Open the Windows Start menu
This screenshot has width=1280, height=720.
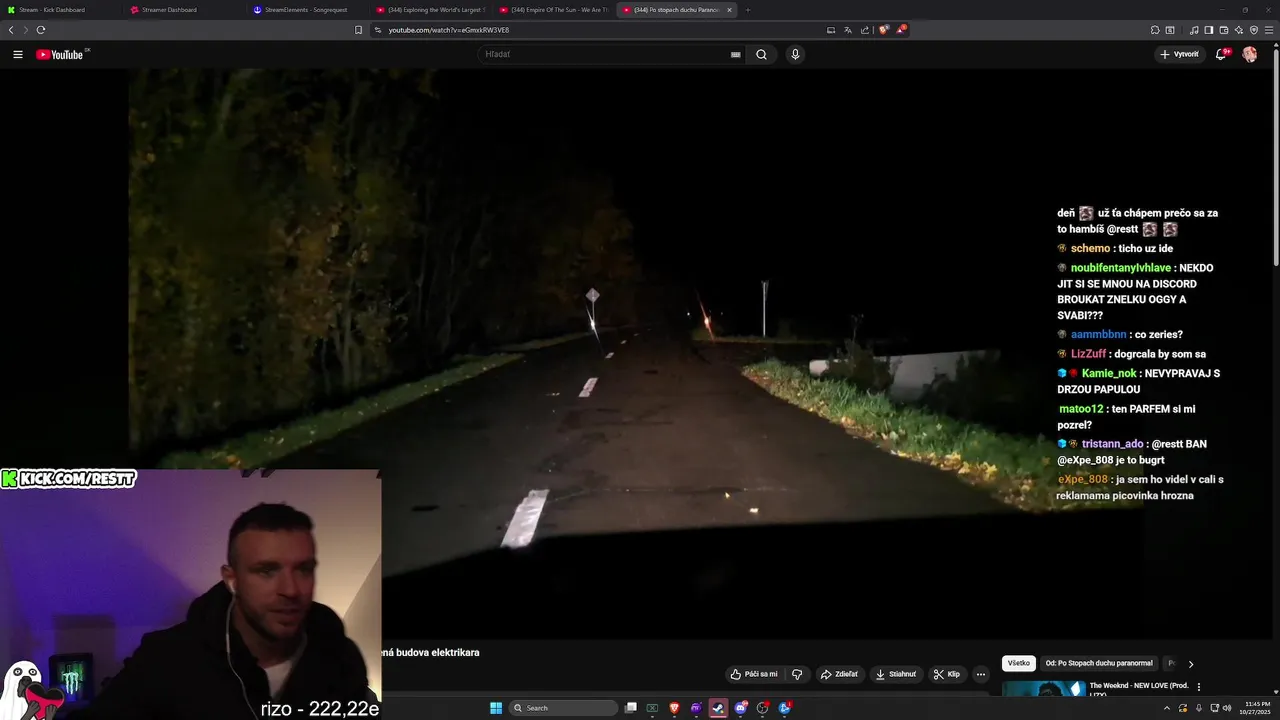tap(496, 708)
